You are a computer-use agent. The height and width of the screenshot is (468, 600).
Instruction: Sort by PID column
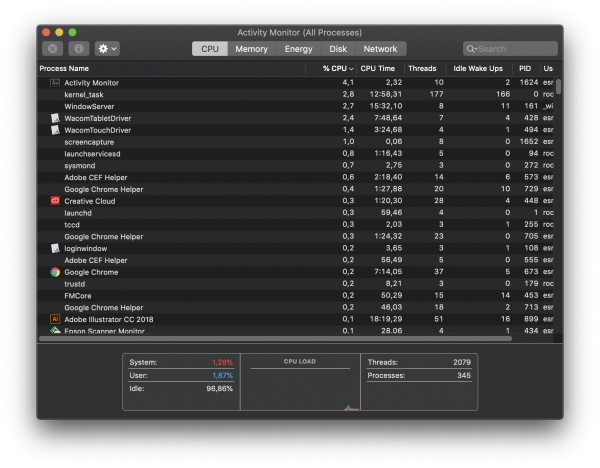click(526, 68)
